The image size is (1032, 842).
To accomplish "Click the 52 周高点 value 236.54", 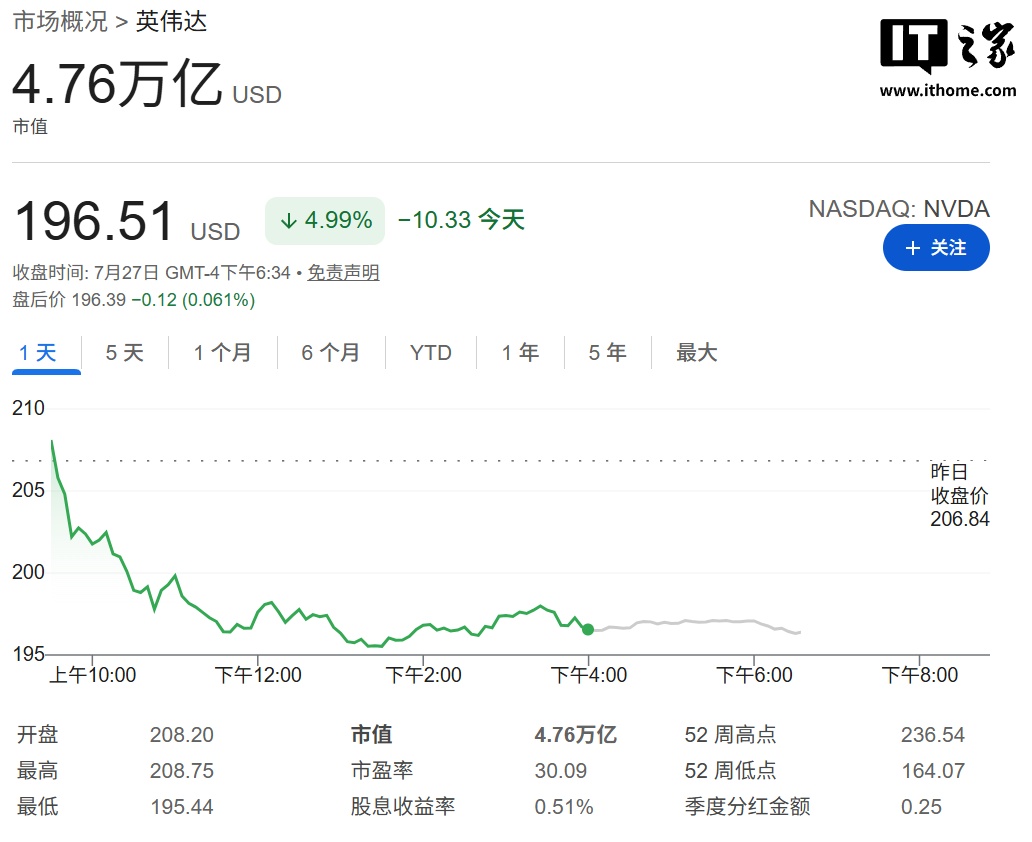I will (933, 735).
